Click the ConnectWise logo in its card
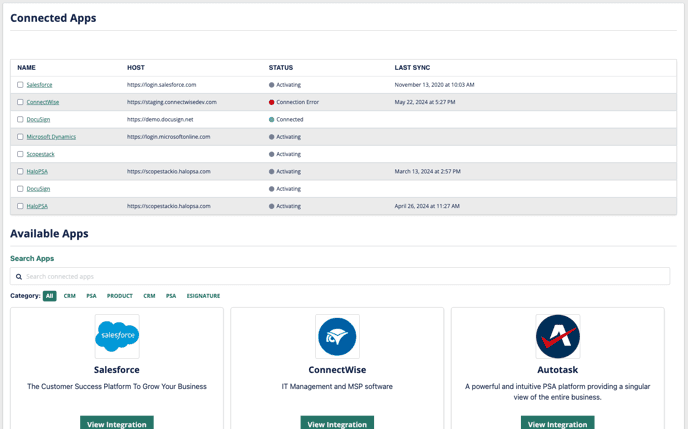The height and width of the screenshot is (429, 688). click(337, 336)
